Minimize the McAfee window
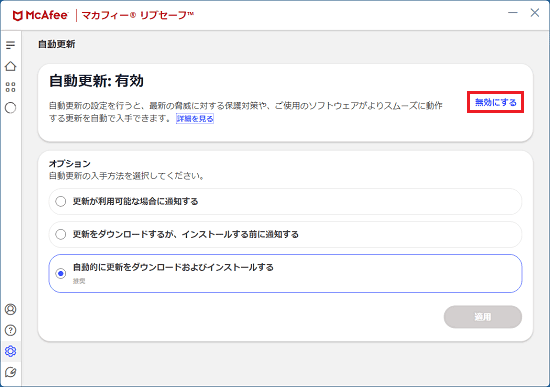This screenshot has height=387, width=550. [x=513, y=13]
